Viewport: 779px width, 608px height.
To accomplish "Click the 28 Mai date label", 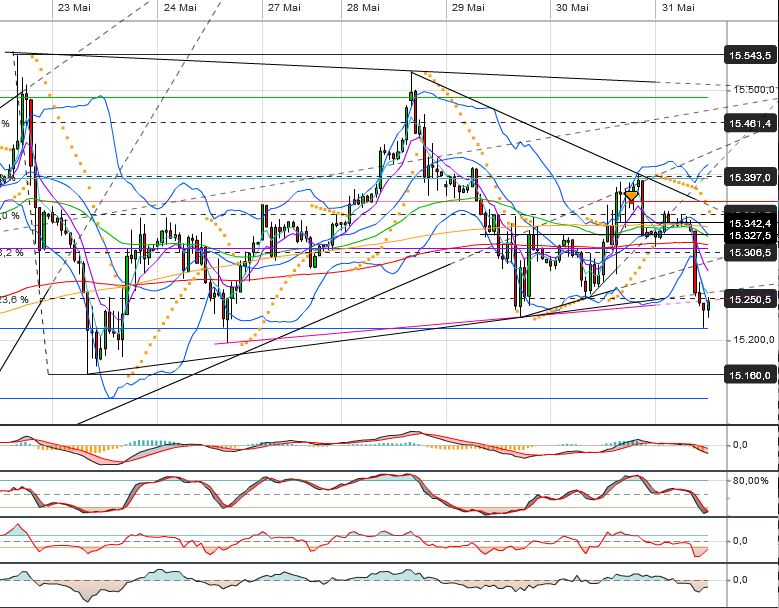I will [x=363, y=7].
